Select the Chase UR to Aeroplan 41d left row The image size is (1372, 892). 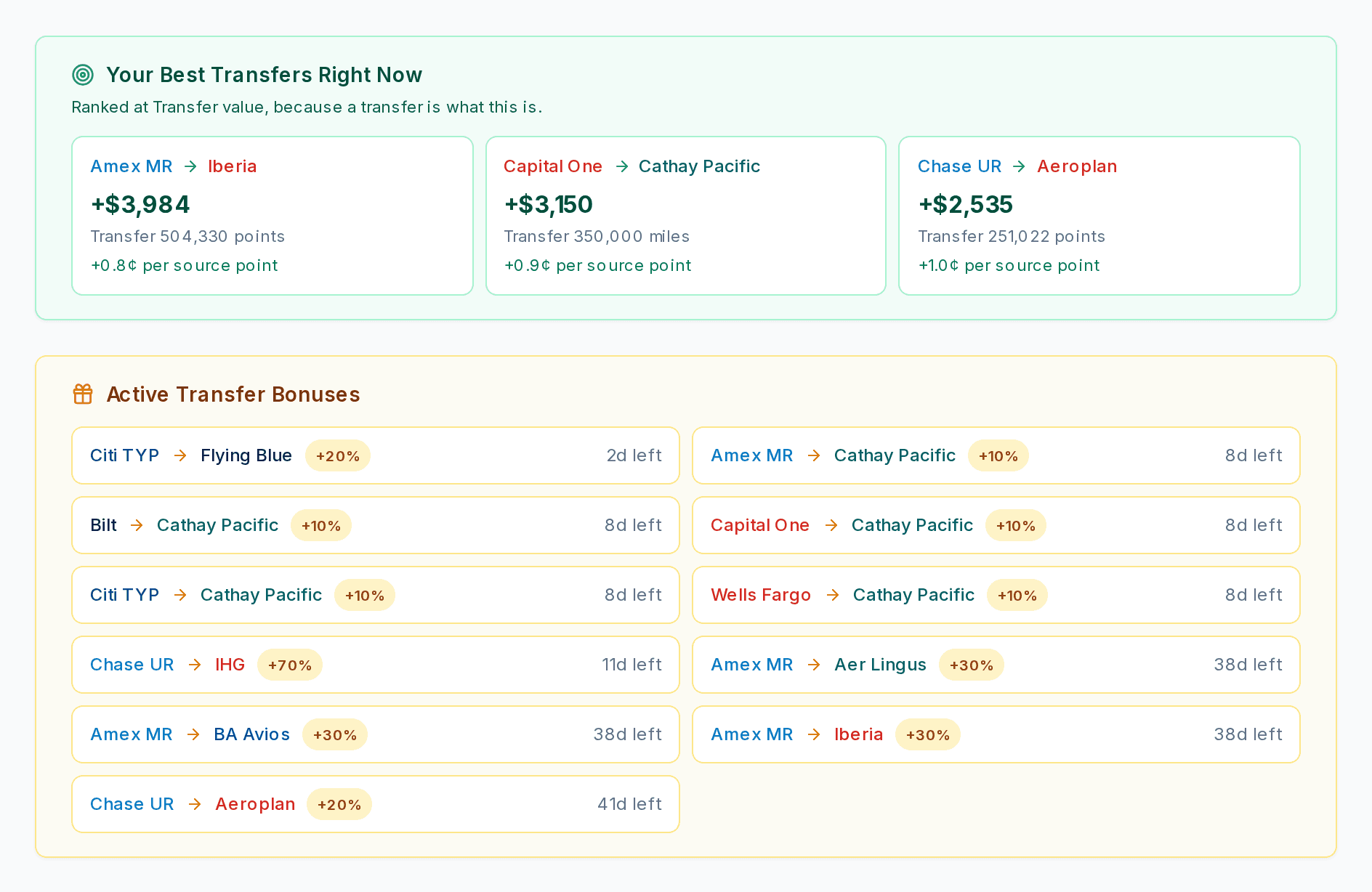coord(376,804)
